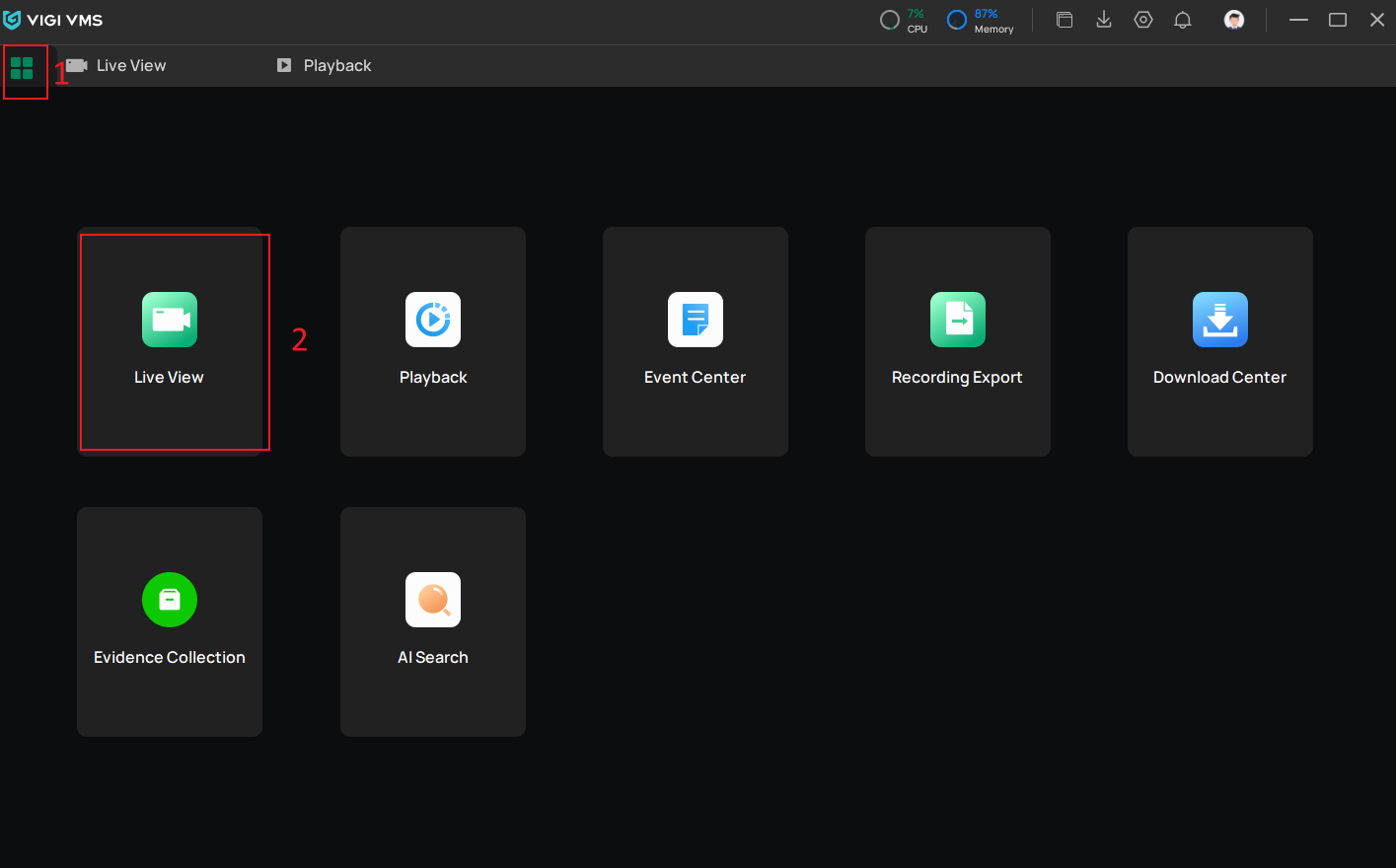Click the CPU usage indicator
Image resolution: width=1396 pixels, height=868 pixels.
(x=904, y=21)
